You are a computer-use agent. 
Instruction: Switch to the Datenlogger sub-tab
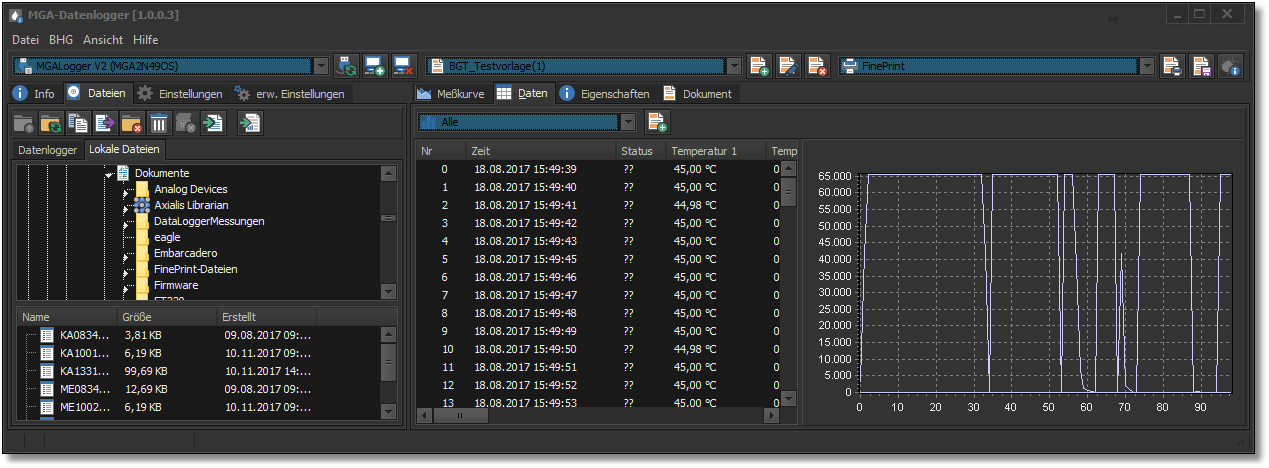(47, 150)
